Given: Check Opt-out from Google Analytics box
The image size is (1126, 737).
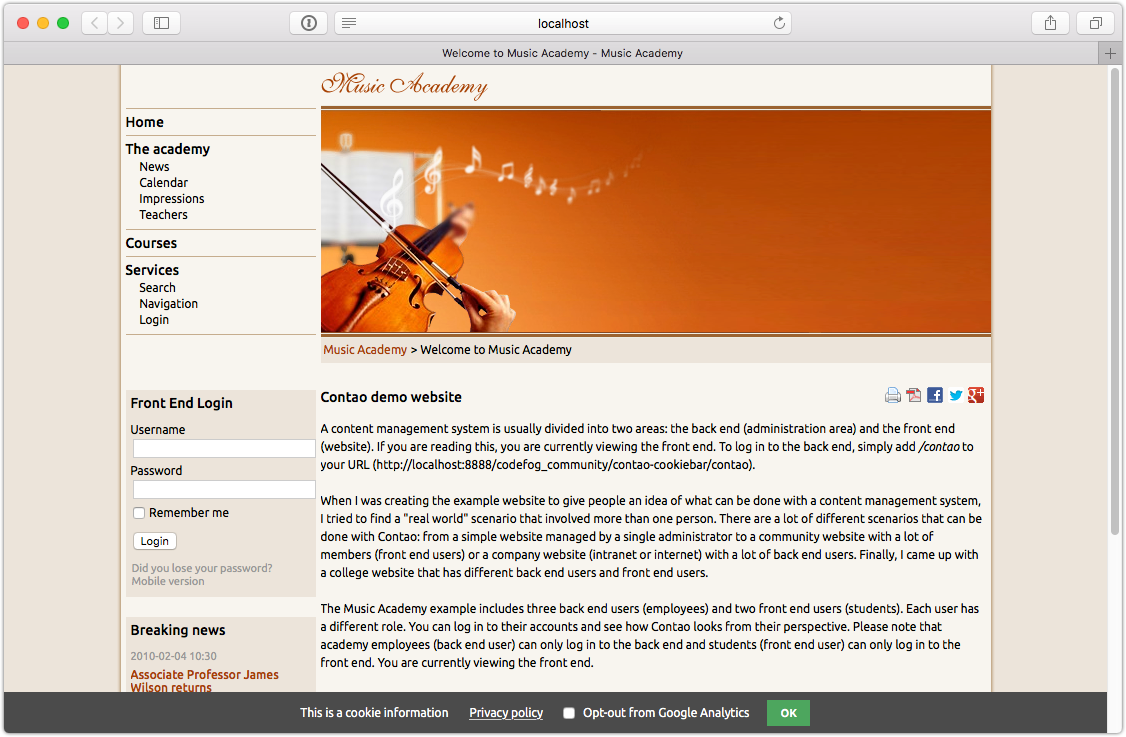Looking at the screenshot, I should pyautogui.click(x=569, y=713).
